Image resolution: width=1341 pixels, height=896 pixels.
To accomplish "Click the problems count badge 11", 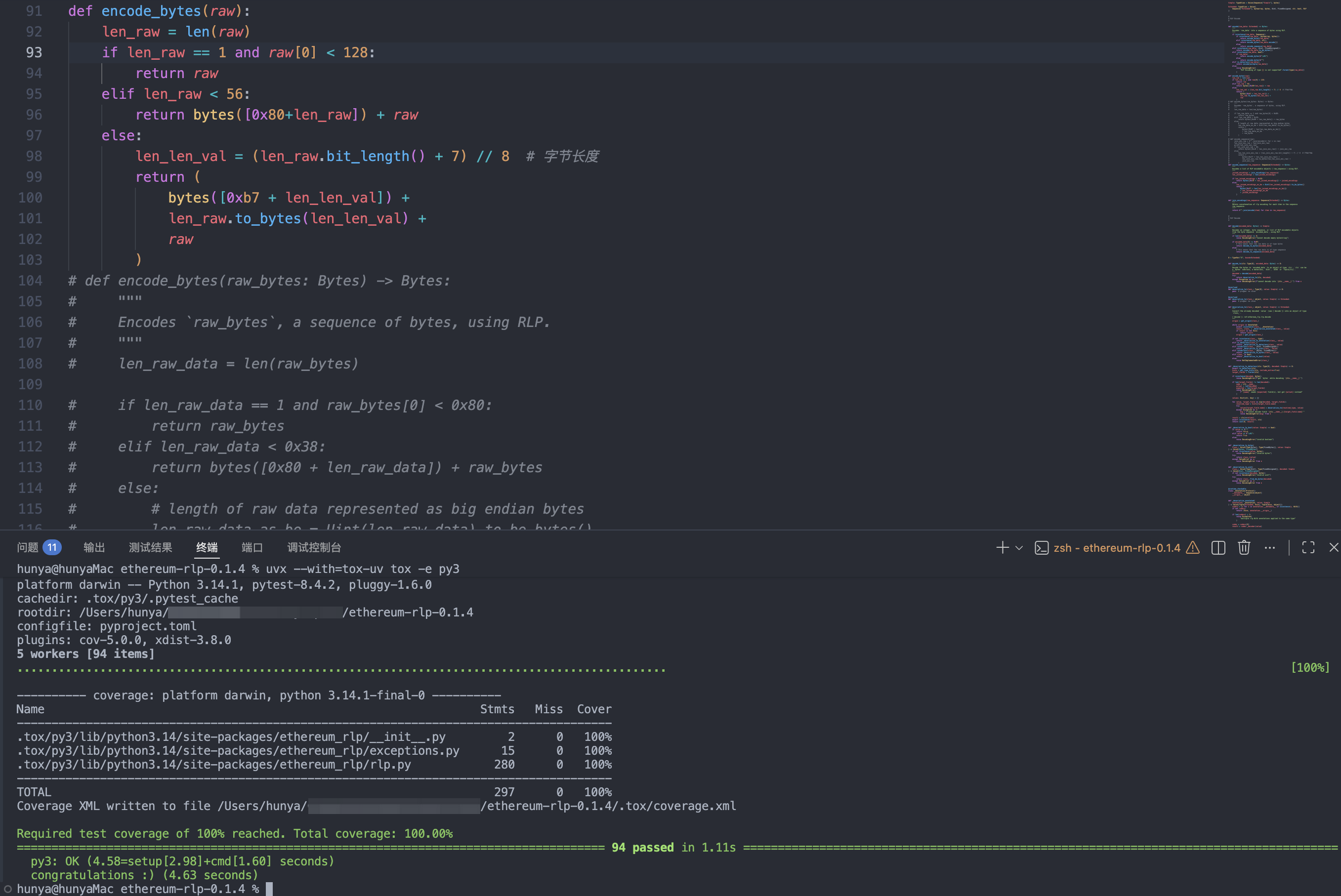I will tap(52, 547).
